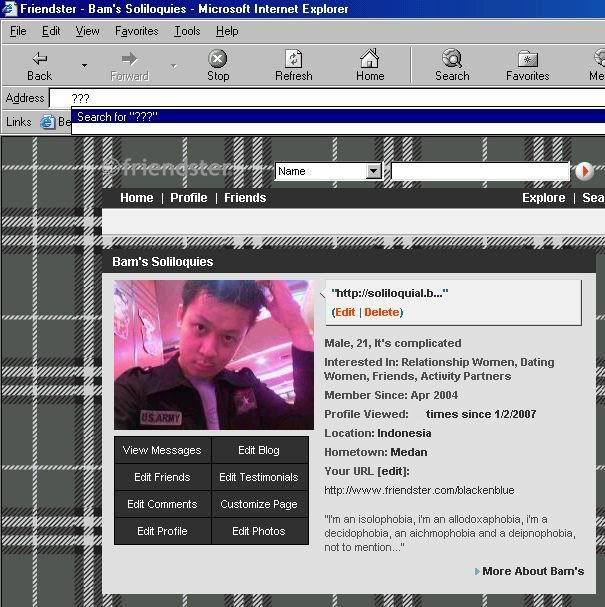Open the View menu
Image resolution: width=605 pixels, height=607 pixels.
(87, 31)
